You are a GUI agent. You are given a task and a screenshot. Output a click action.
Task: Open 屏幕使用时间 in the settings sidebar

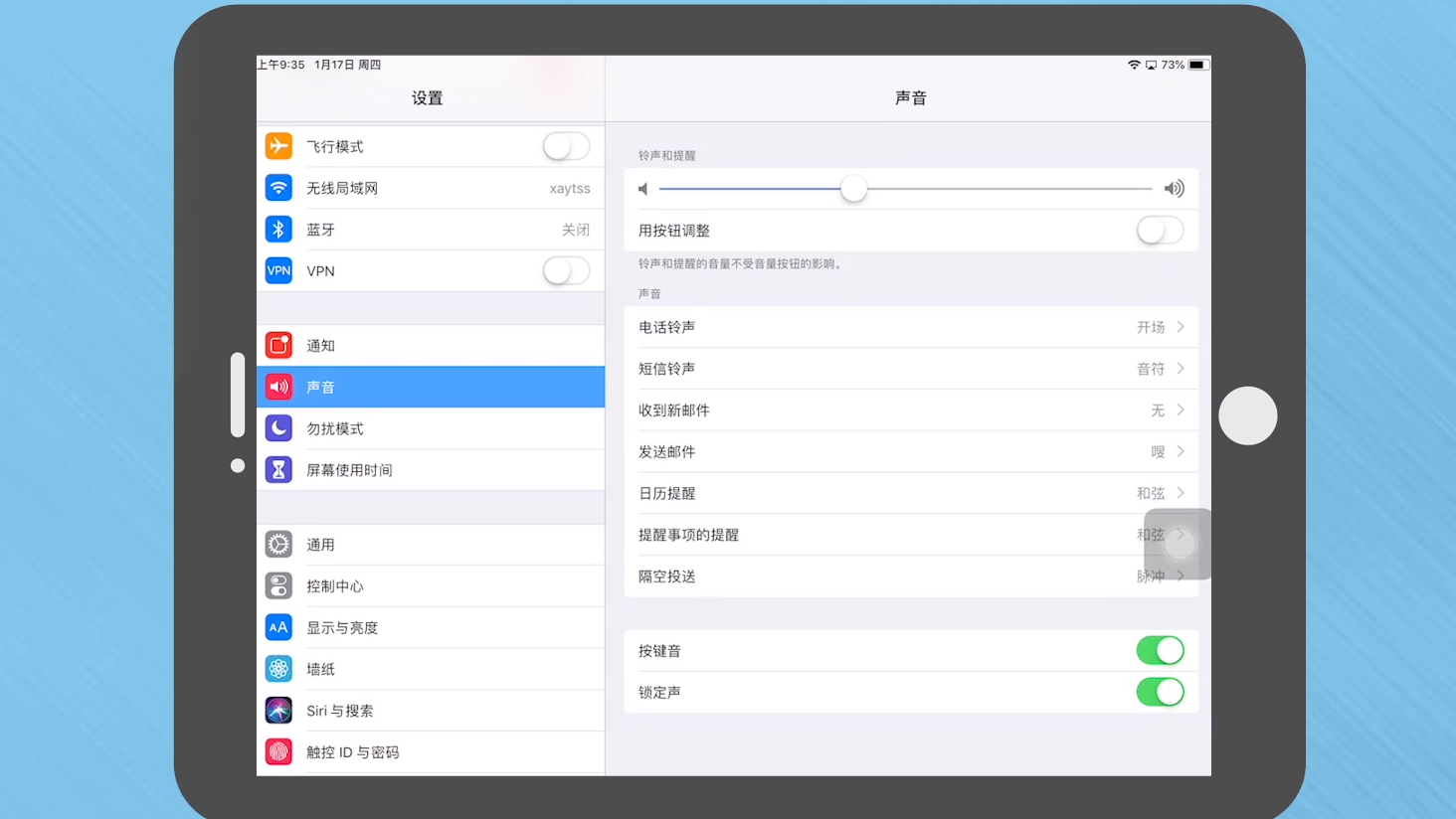431,470
